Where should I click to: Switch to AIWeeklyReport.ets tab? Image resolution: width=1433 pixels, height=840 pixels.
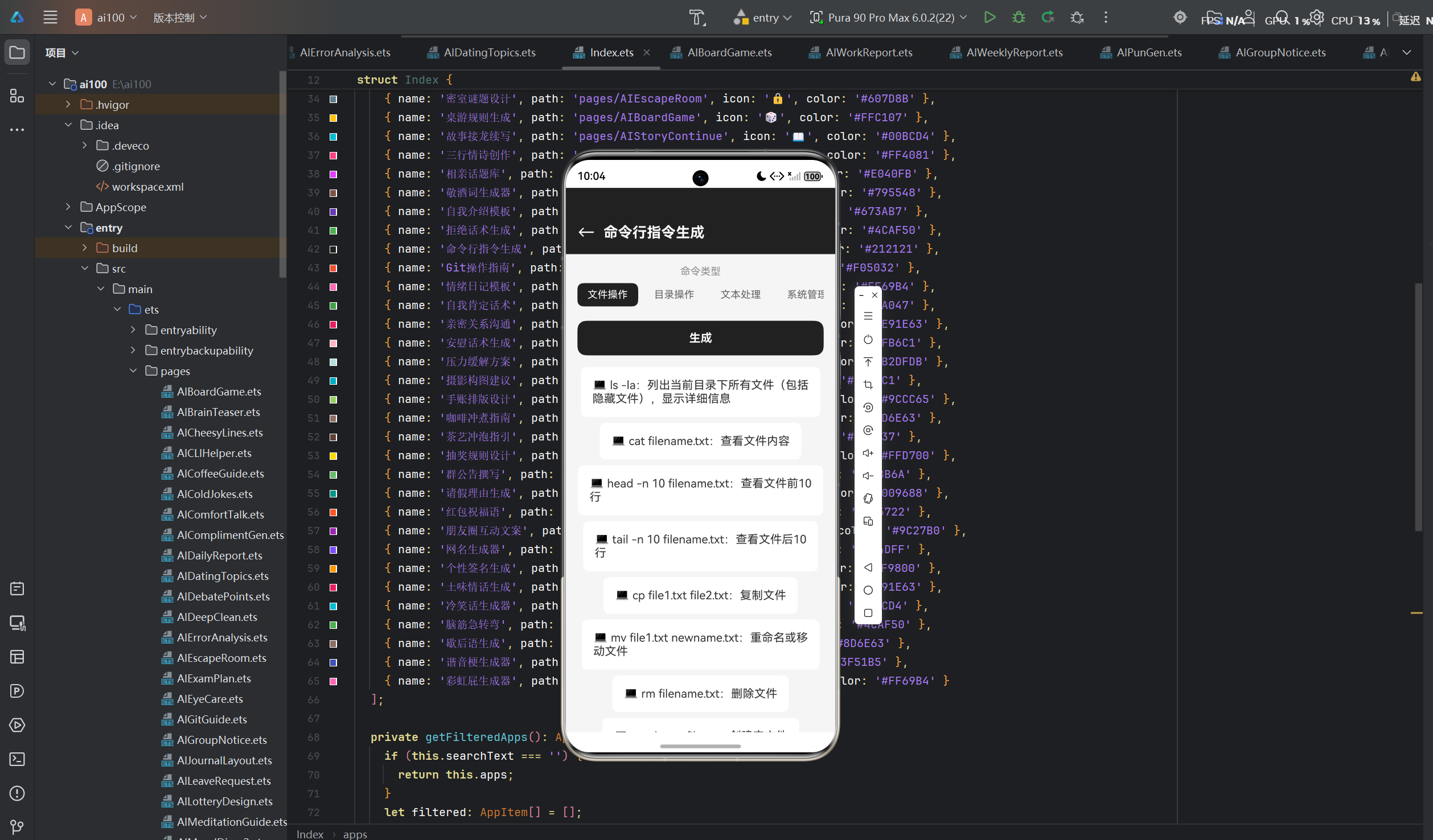[1007, 52]
